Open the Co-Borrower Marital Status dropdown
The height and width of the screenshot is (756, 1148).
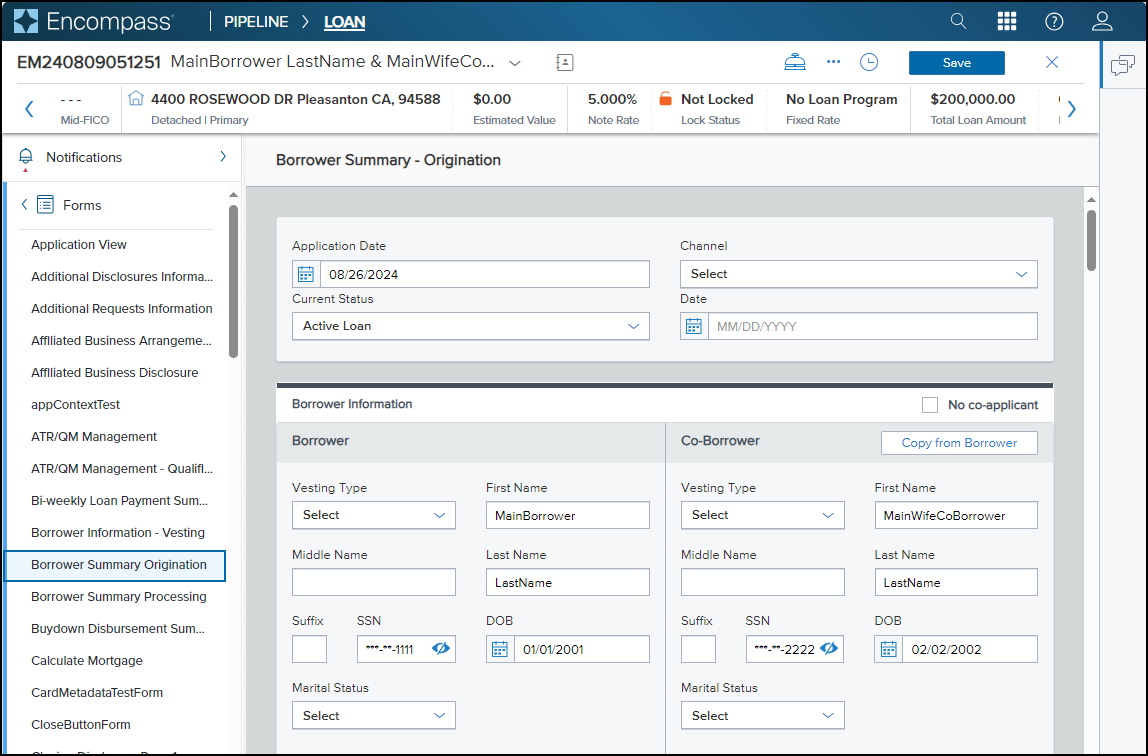(762, 716)
